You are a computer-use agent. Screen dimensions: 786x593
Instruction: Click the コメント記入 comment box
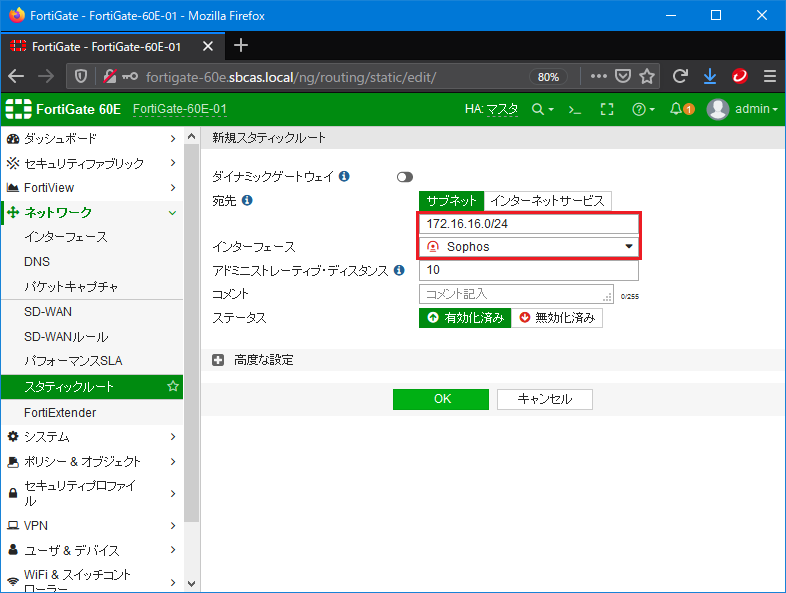point(516,294)
